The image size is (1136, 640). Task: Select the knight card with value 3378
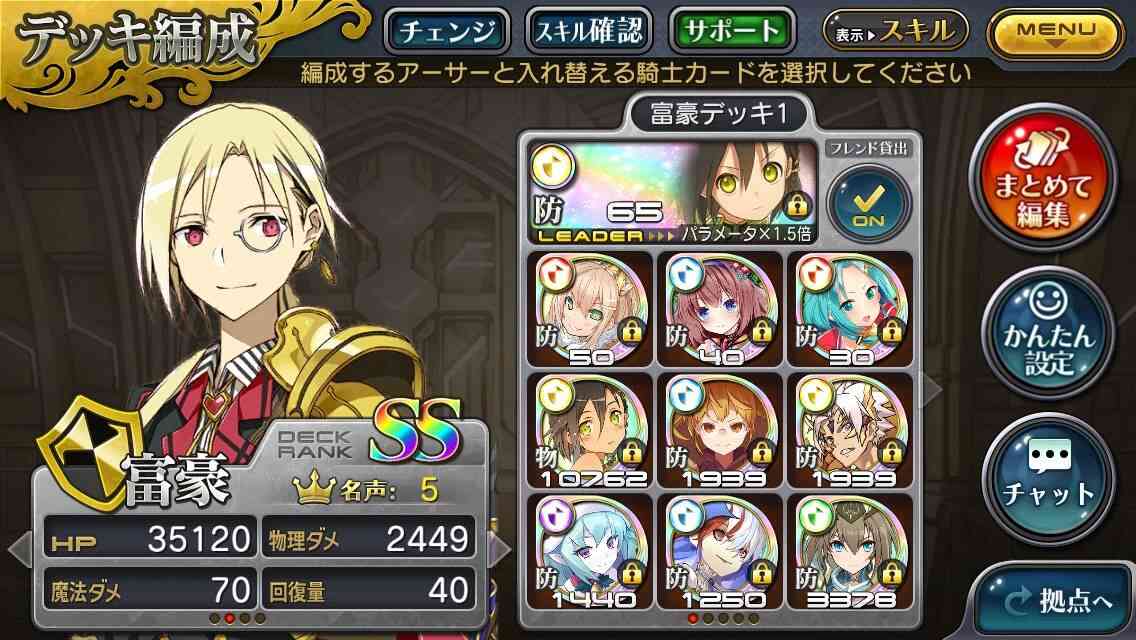(850, 552)
